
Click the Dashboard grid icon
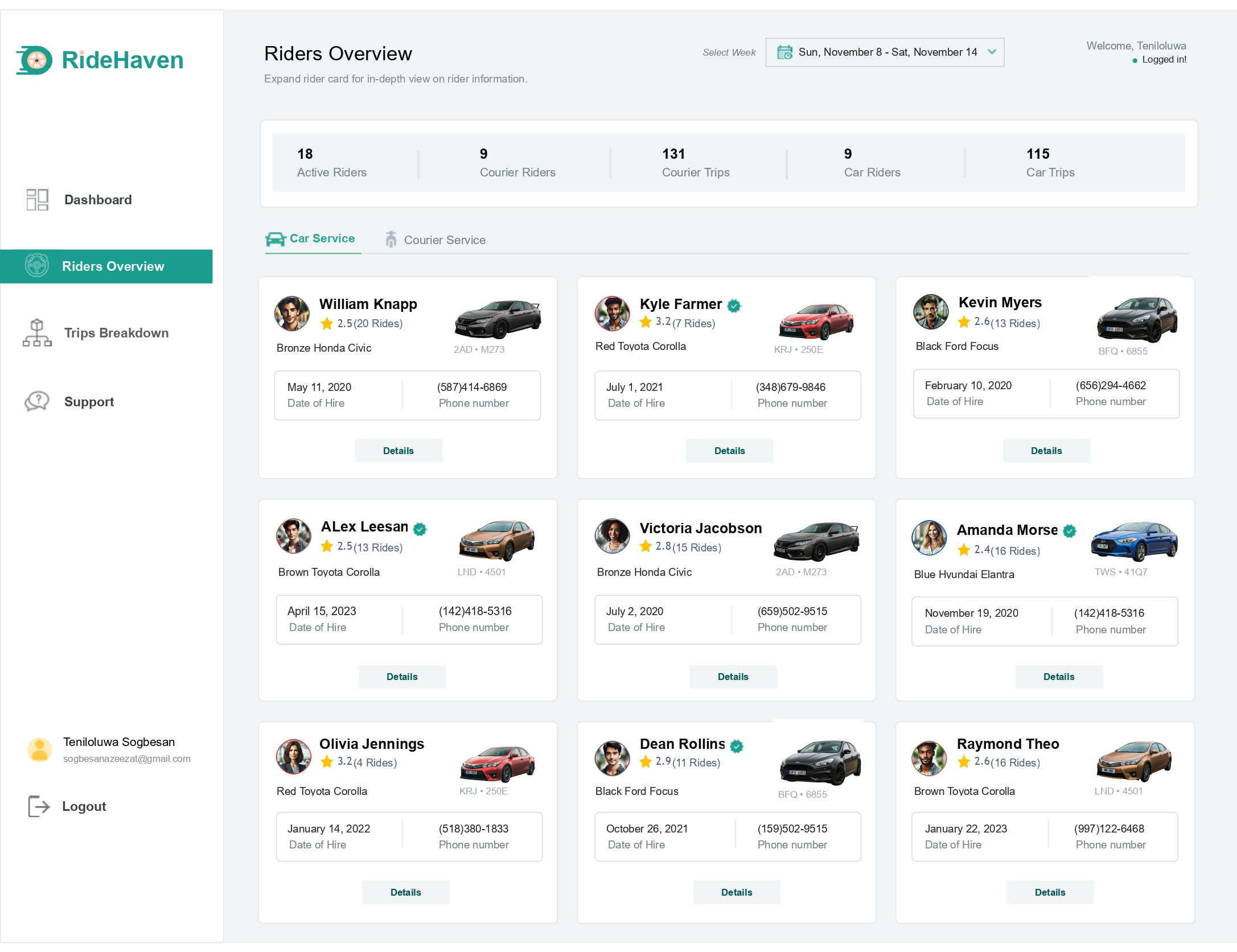tap(38, 200)
